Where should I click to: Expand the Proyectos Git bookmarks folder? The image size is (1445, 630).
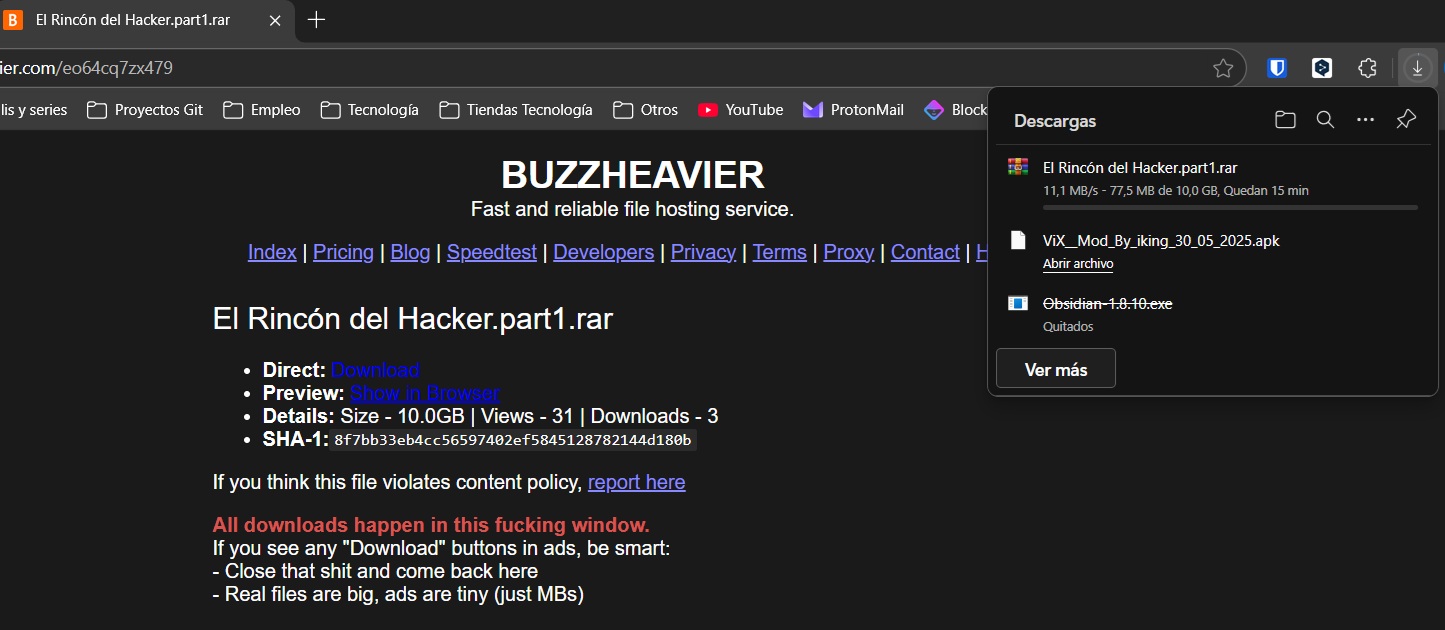coord(145,110)
